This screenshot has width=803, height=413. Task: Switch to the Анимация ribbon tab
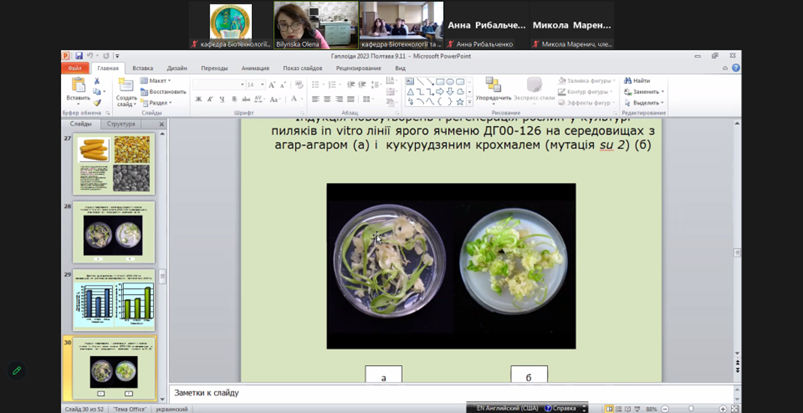point(255,68)
